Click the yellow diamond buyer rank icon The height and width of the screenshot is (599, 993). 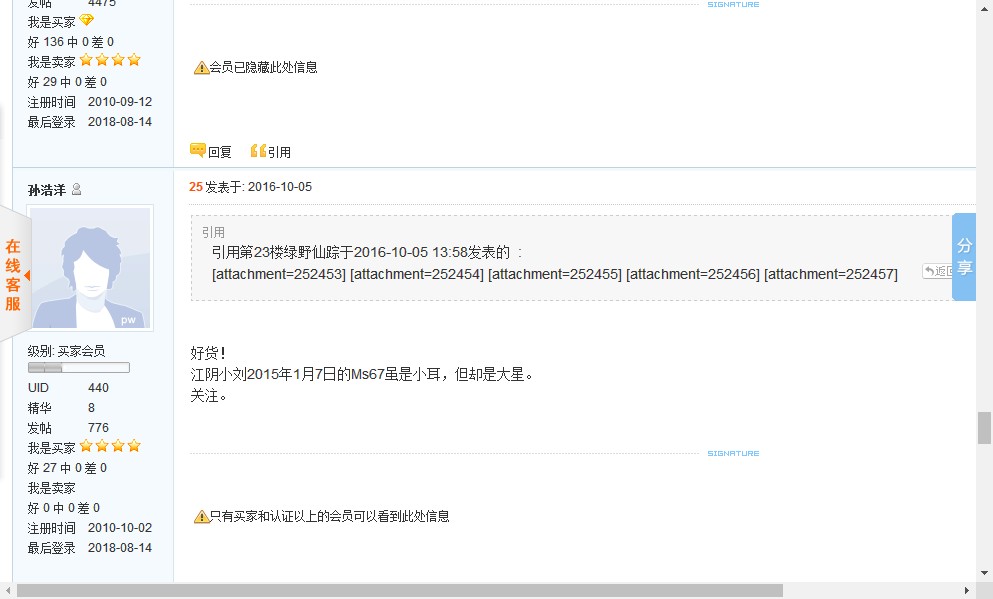[86, 21]
